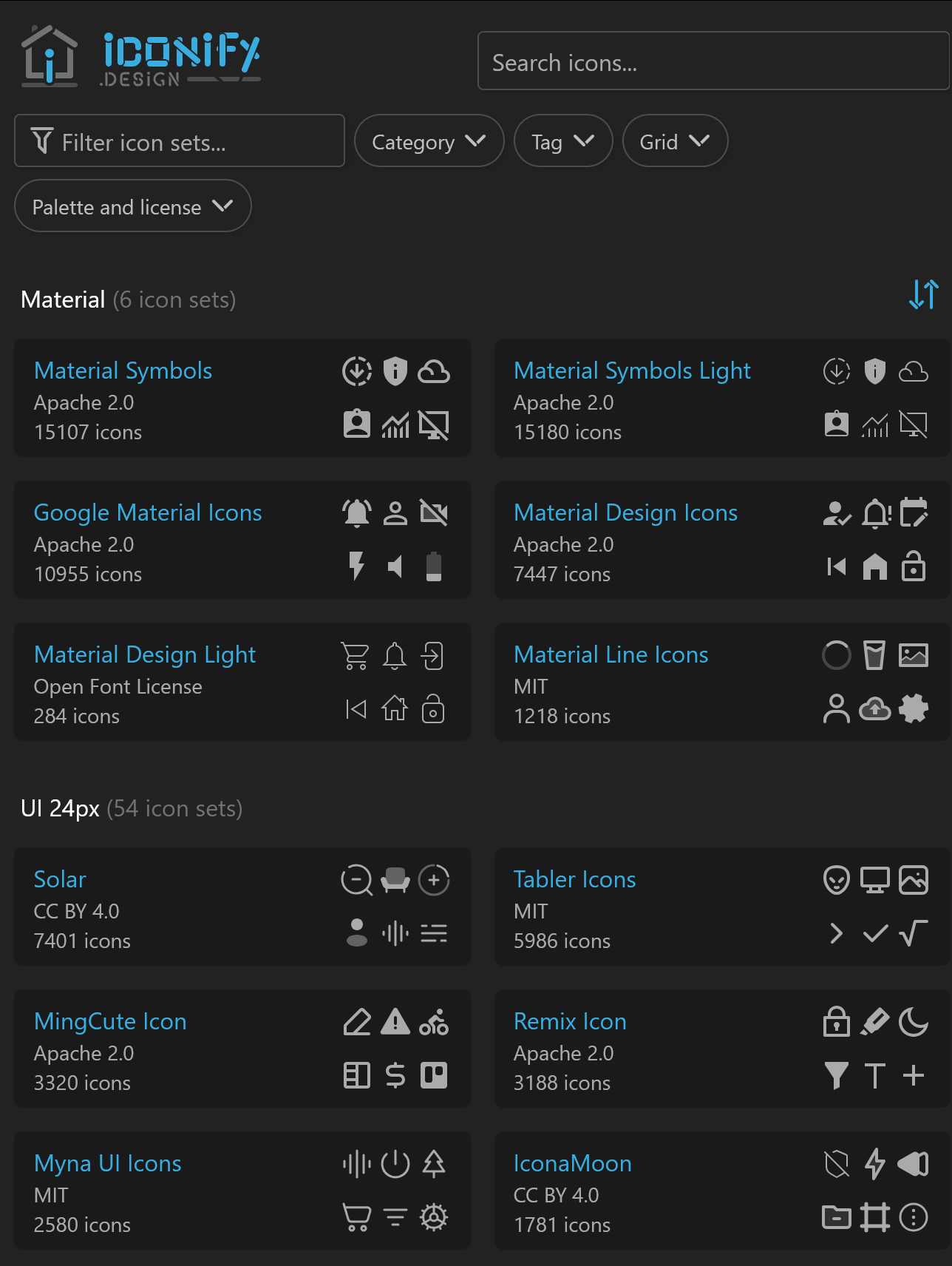Select the lightning bolt icon in IconaMoon

coord(875,1163)
